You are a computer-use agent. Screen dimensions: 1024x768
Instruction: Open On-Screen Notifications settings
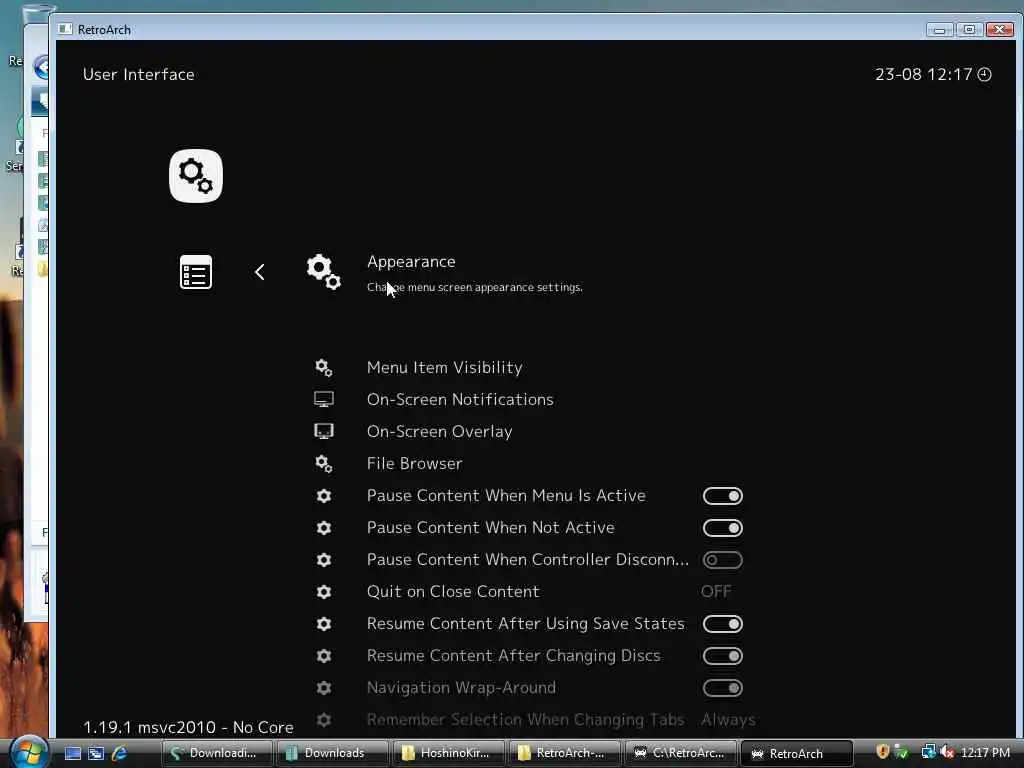pos(460,400)
